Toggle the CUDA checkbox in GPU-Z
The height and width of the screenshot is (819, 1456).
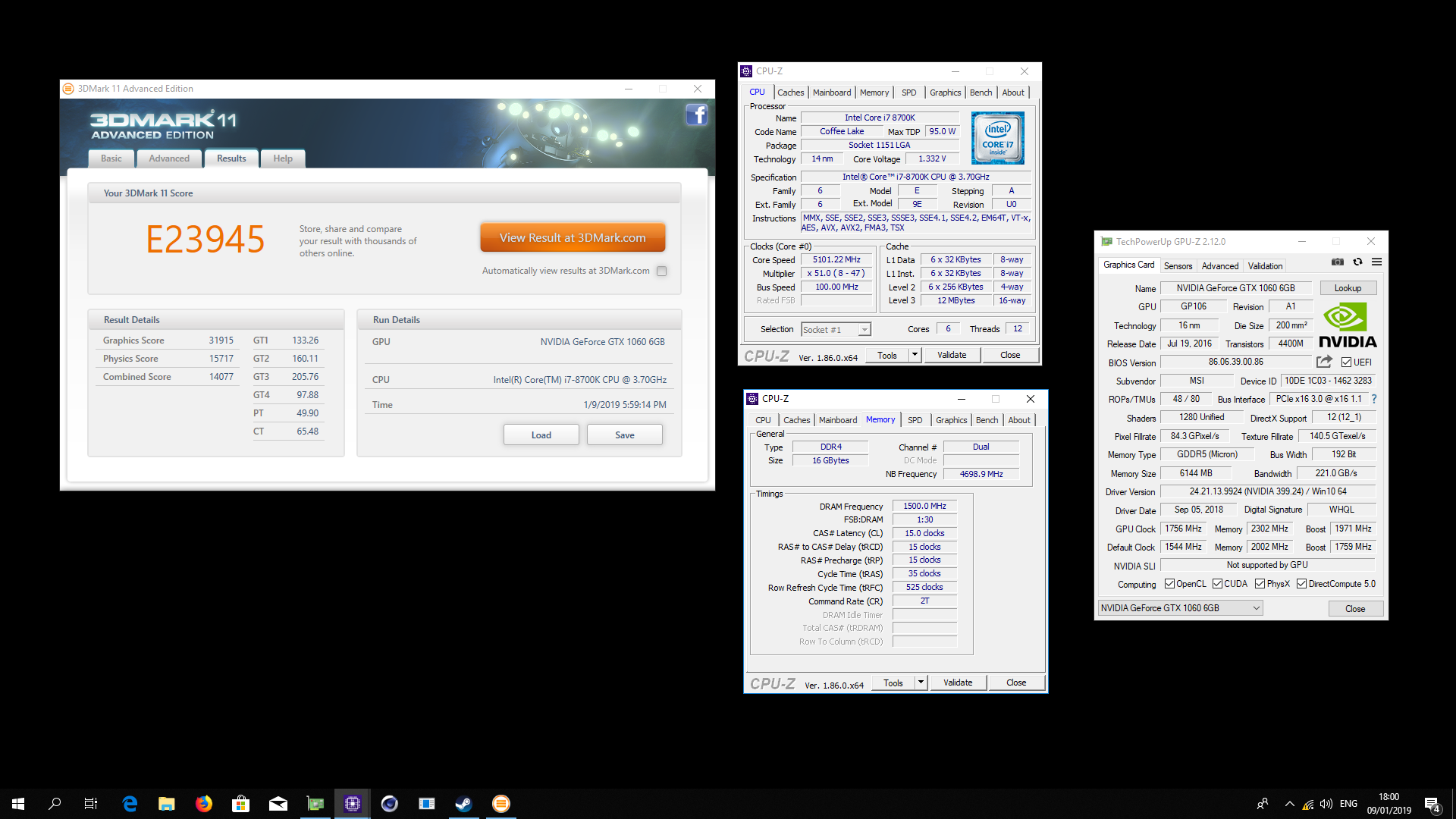point(1217,584)
